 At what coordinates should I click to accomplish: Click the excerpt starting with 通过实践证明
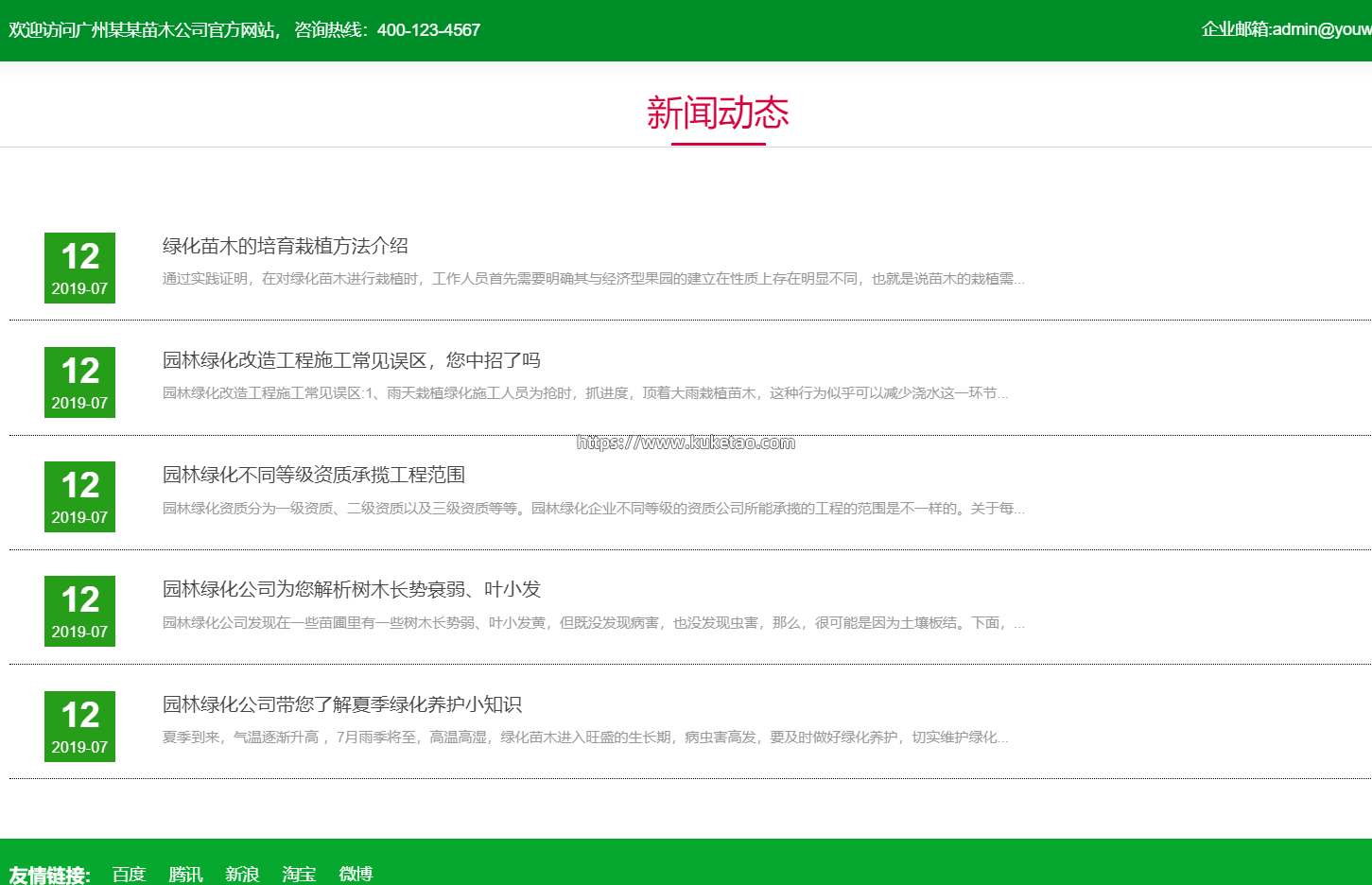(x=593, y=279)
